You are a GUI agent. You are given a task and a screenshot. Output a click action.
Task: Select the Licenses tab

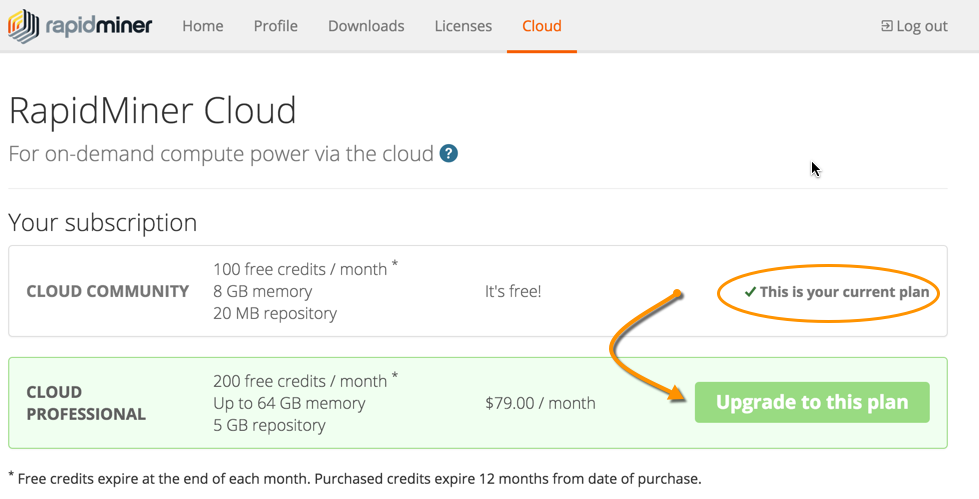pos(463,26)
